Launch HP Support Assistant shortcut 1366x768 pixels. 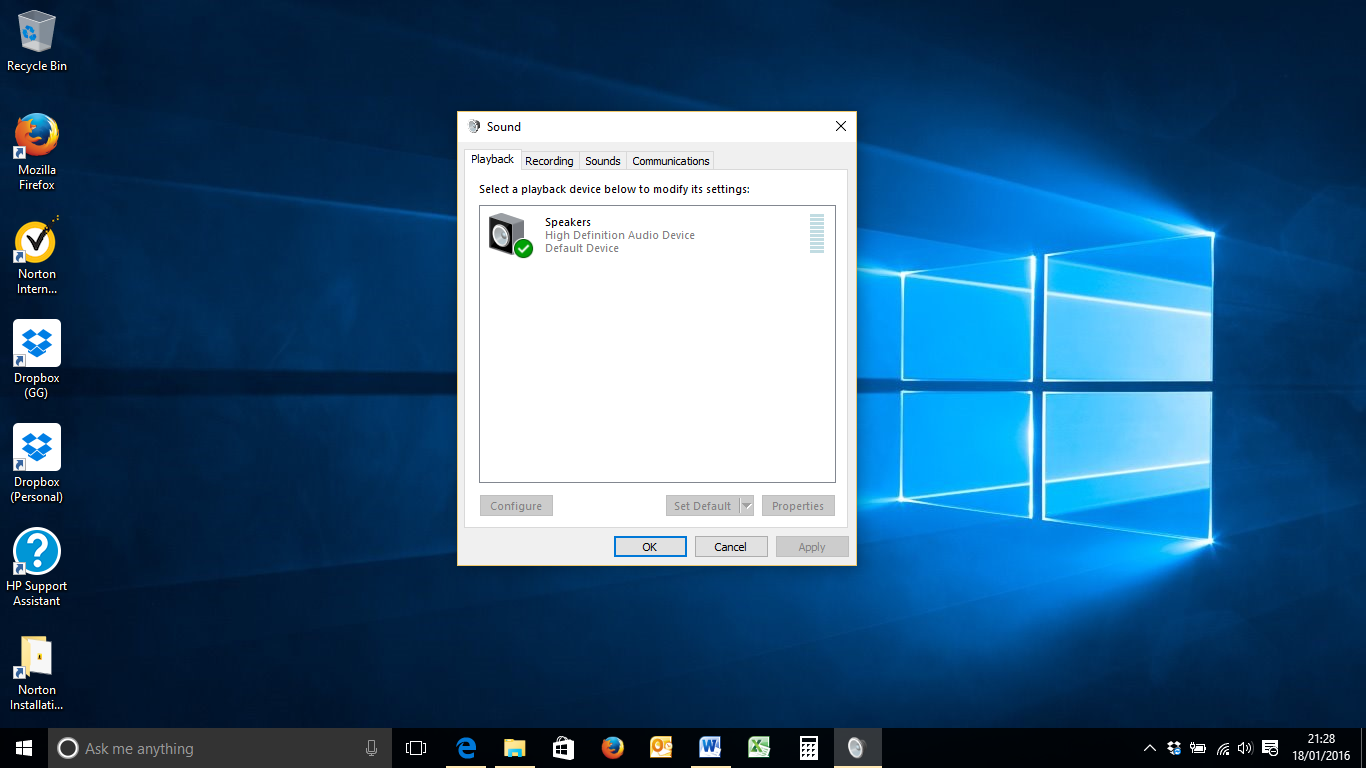pyautogui.click(x=37, y=552)
